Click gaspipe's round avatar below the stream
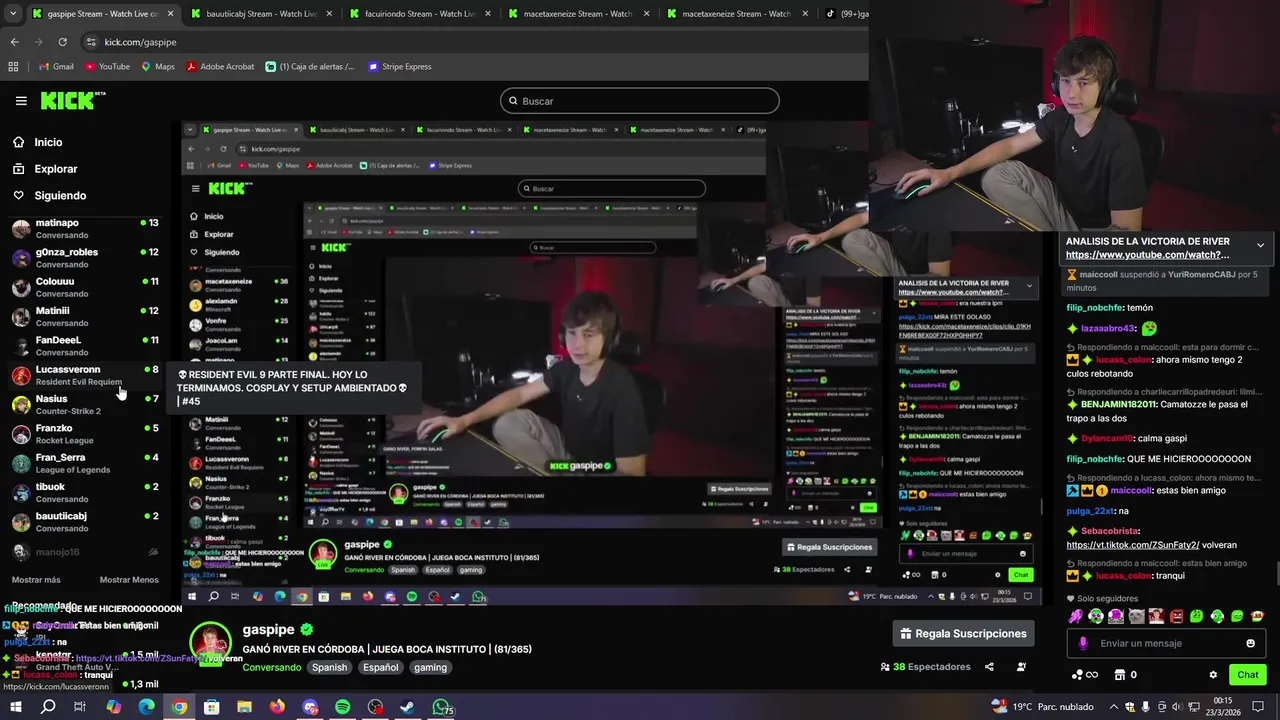Screen dimensions: 1280x720 (211, 643)
